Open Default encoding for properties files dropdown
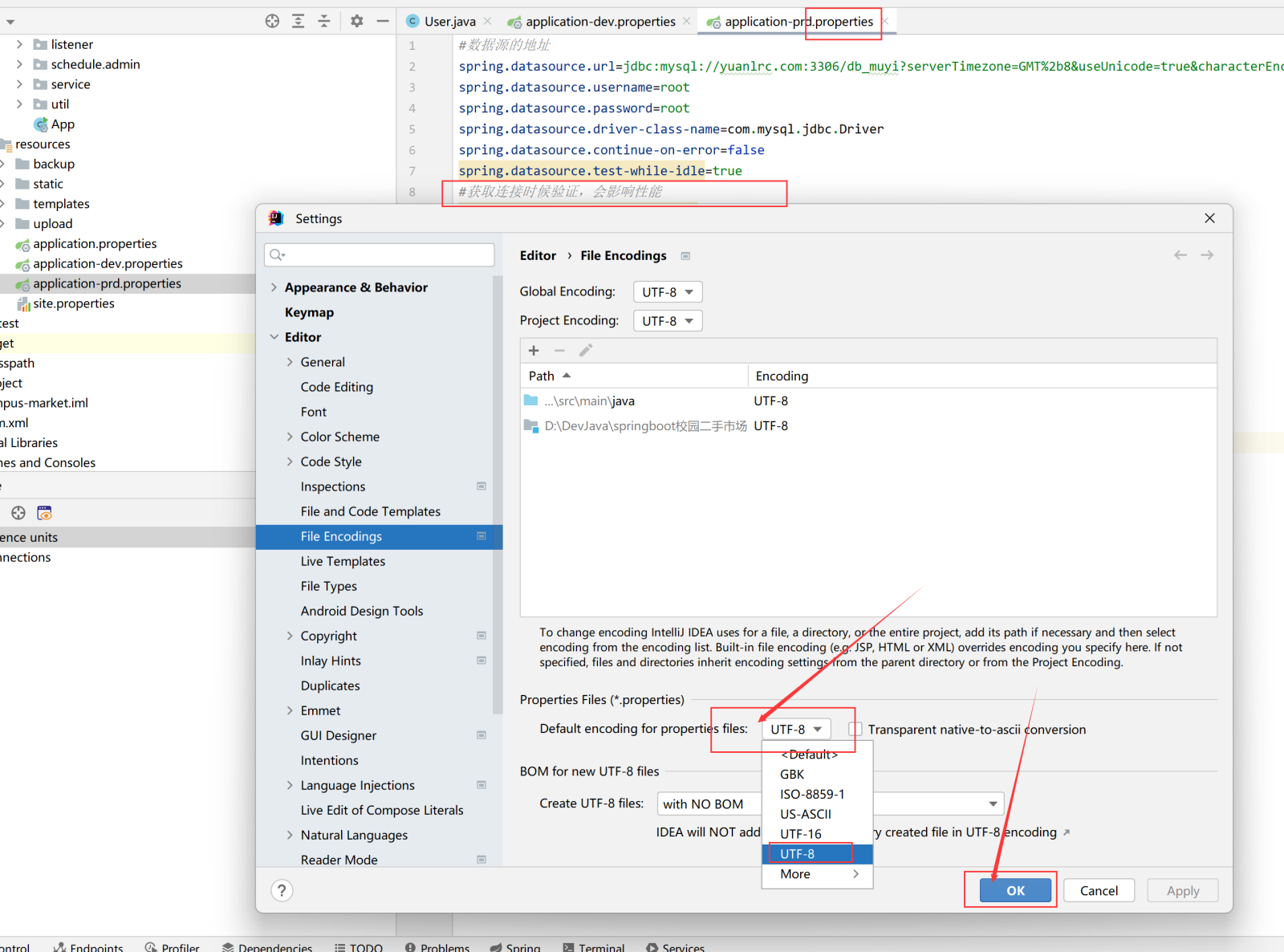The image size is (1284, 952). [x=796, y=729]
